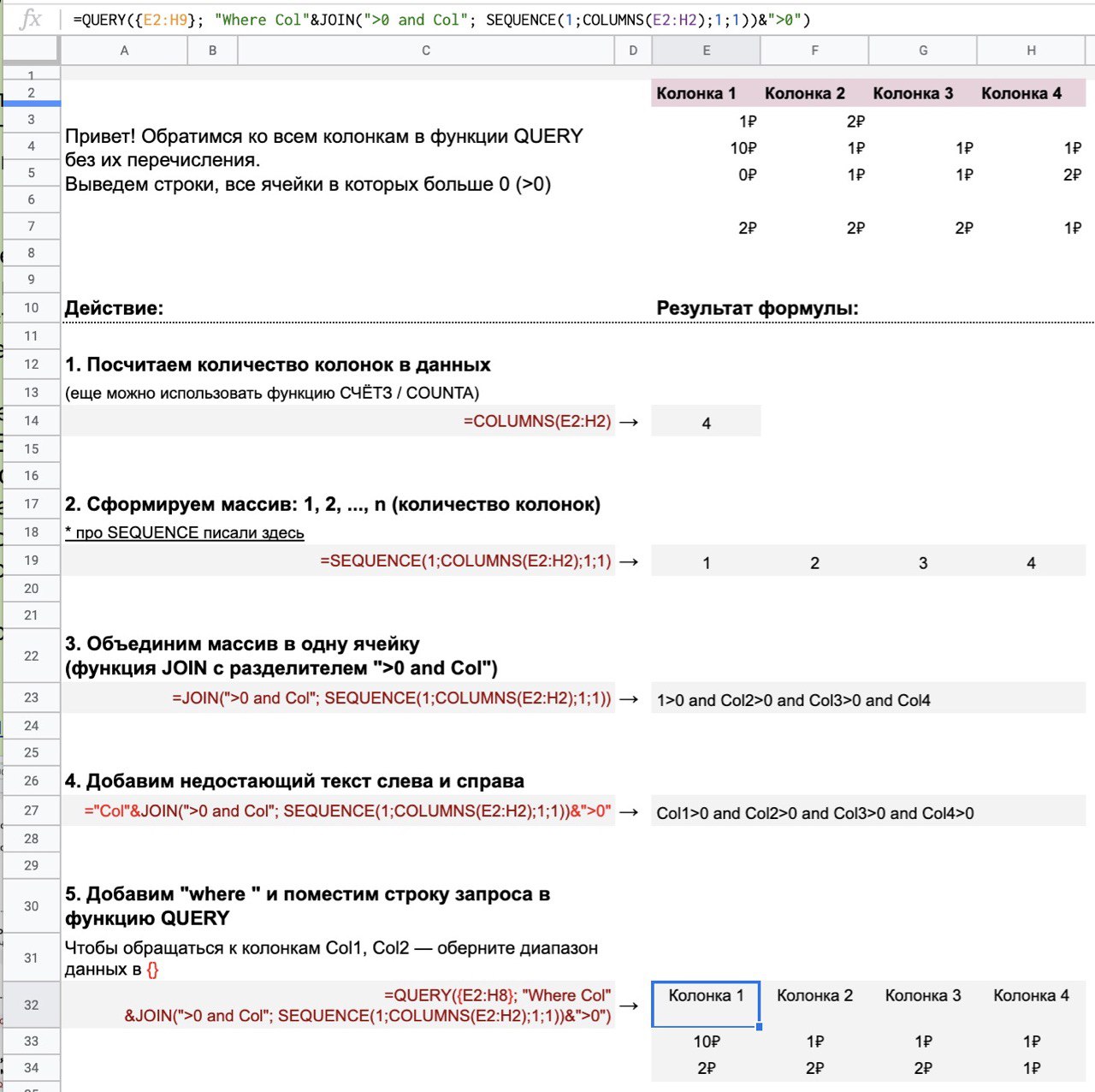The image size is (1095, 1092).
Task: Click the '2₽' cell in row 3
Action: pyautogui.click(x=814, y=122)
